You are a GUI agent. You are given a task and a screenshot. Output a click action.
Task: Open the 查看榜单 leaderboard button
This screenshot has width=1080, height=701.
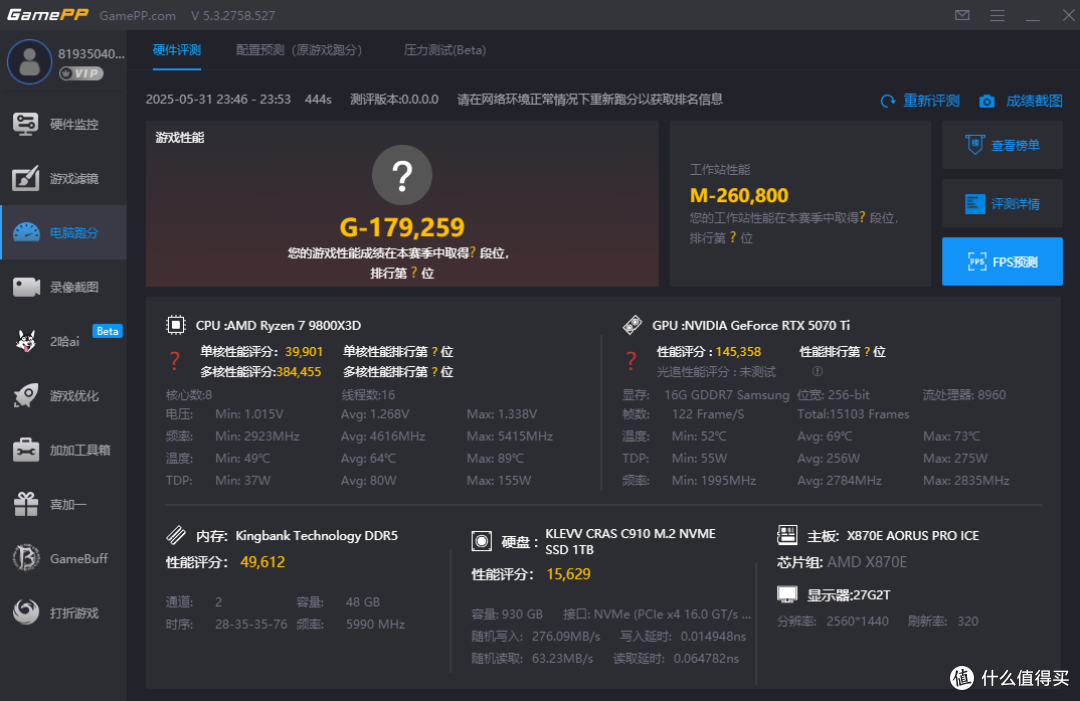pyautogui.click(x=1002, y=145)
